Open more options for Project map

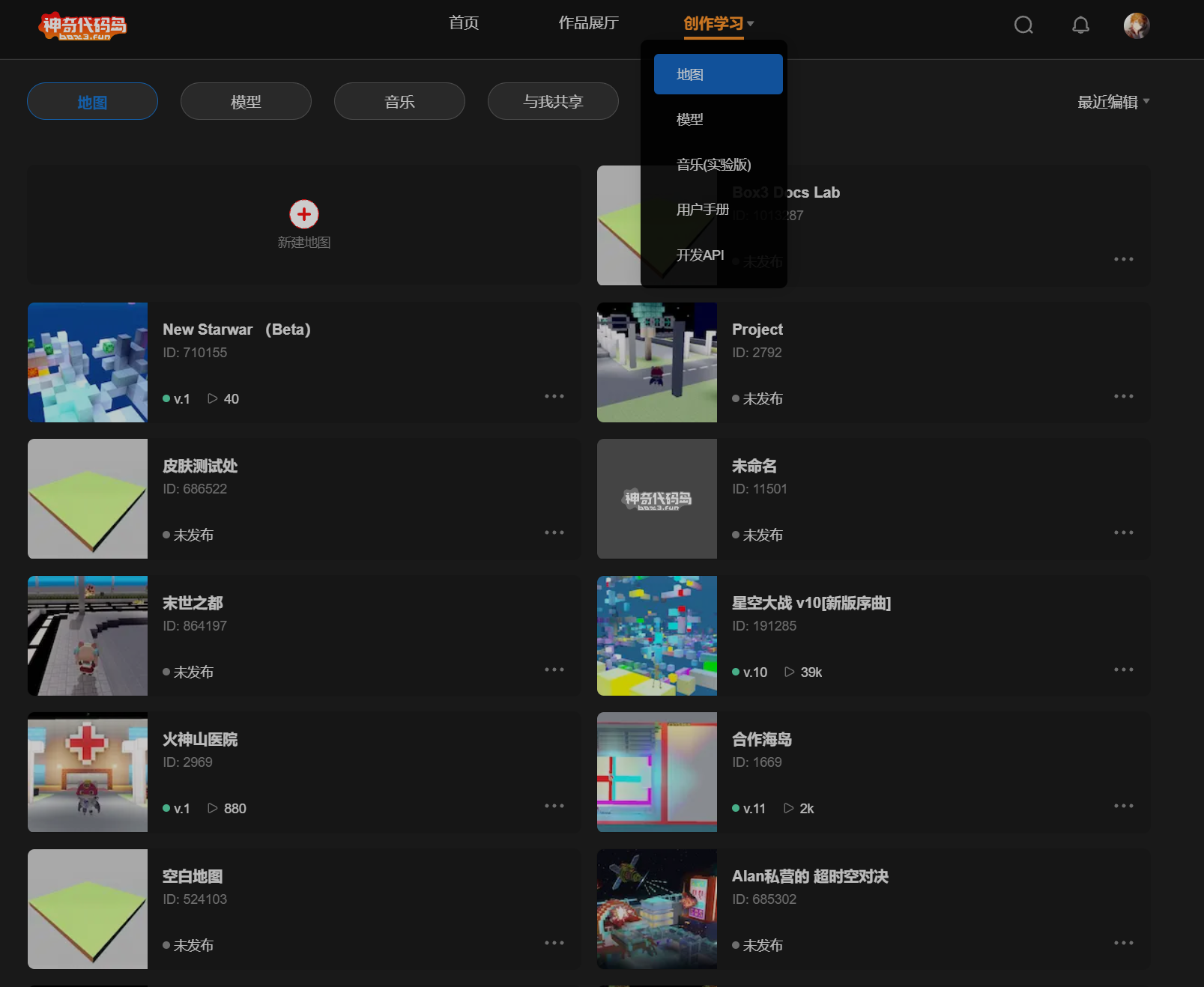(x=1124, y=396)
